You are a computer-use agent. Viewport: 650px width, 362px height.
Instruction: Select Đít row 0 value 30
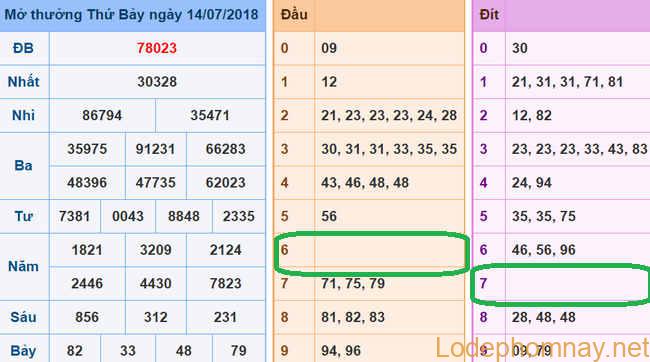(519, 48)
